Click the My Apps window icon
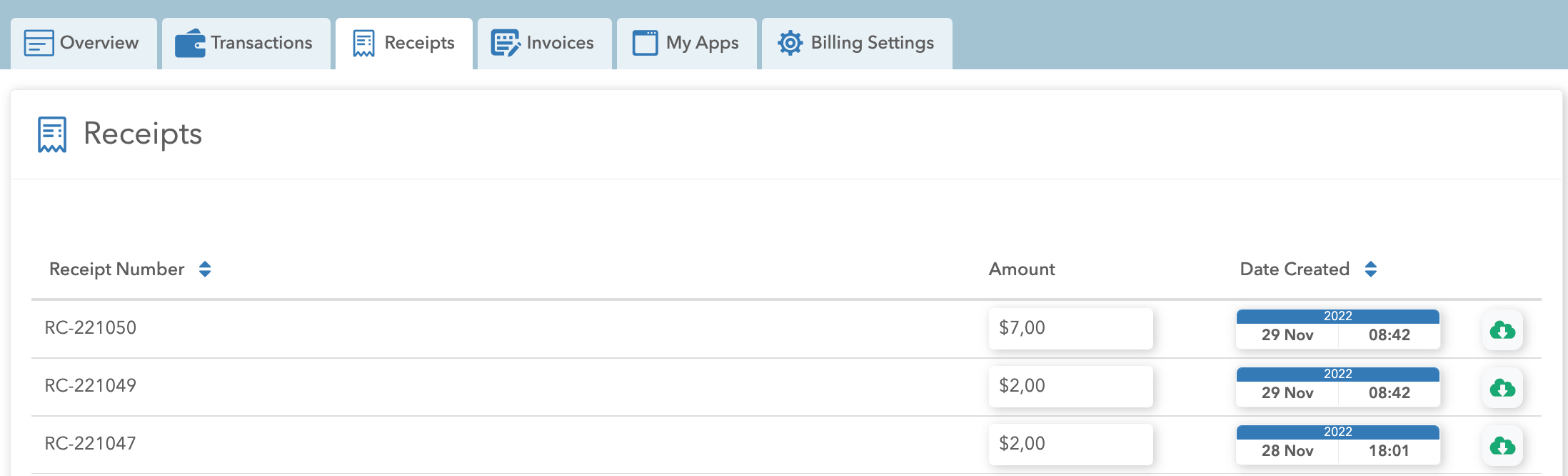The width and height of the screenshot is (1568, 476). coord(645,43)
